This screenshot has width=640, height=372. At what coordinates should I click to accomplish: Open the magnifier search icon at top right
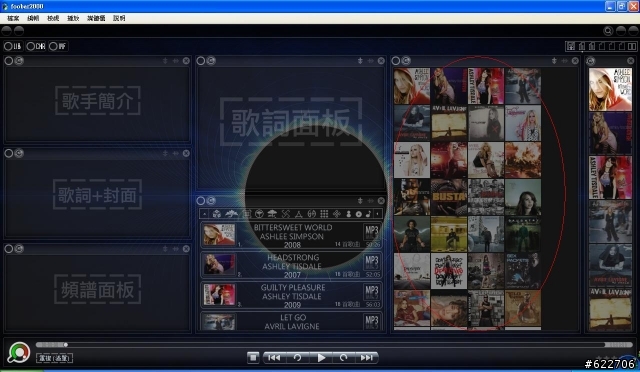(x=608, y=31)
